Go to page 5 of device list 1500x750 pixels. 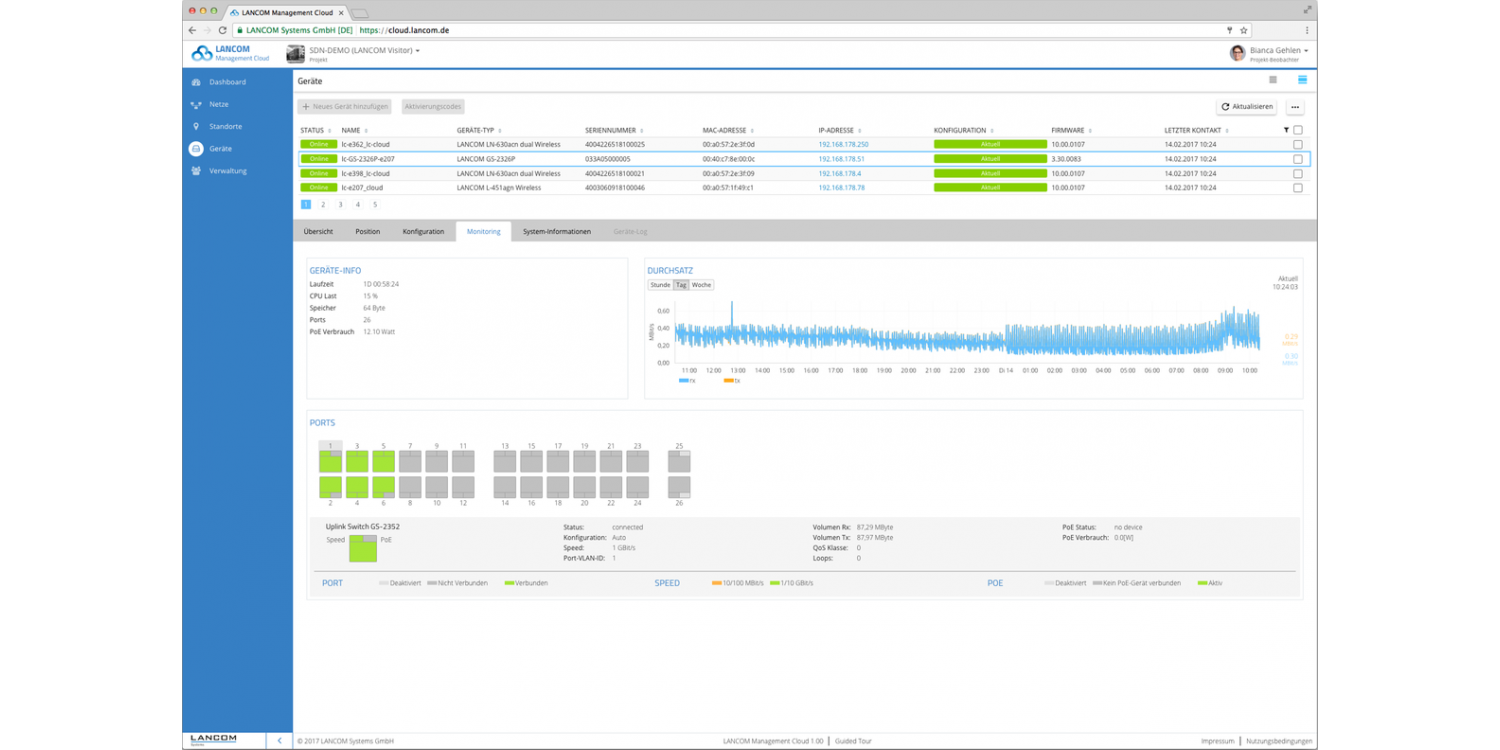coord(375,205)
